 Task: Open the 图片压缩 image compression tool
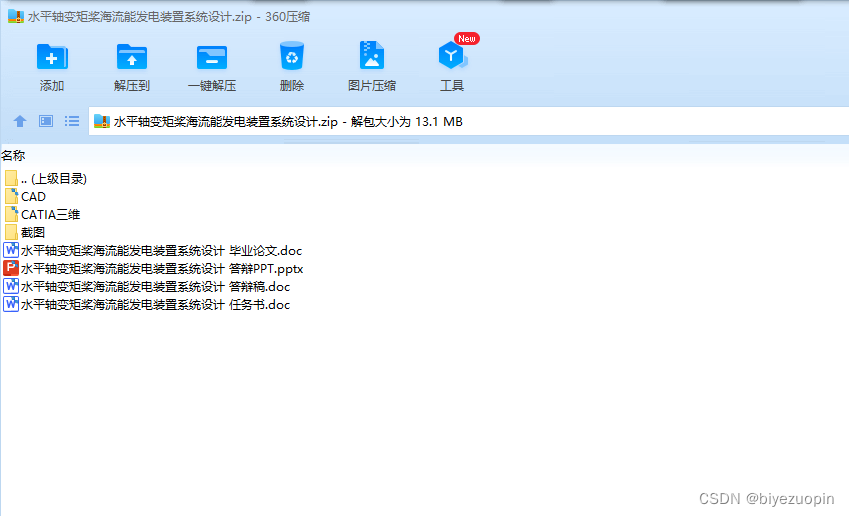click(x=372, y=56)
